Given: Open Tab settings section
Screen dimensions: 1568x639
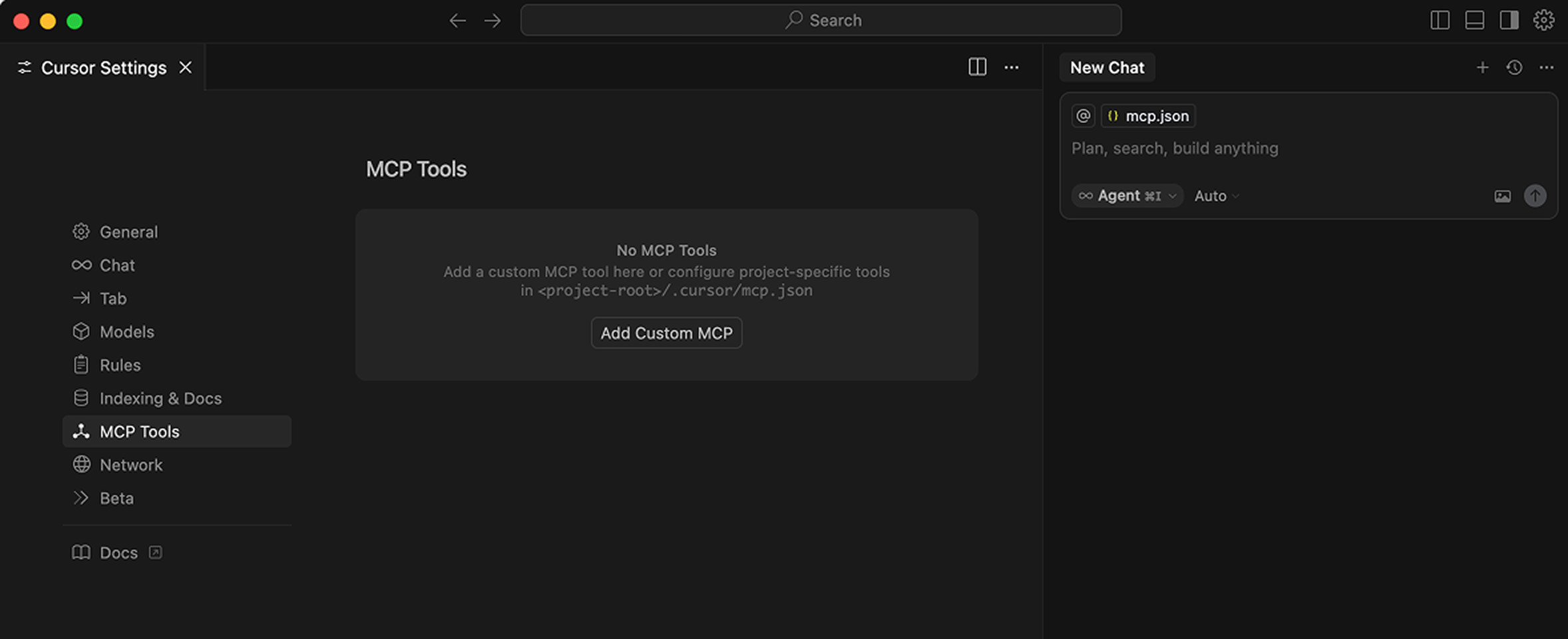Looking at the screenshot, I should (x=176, y=298).
